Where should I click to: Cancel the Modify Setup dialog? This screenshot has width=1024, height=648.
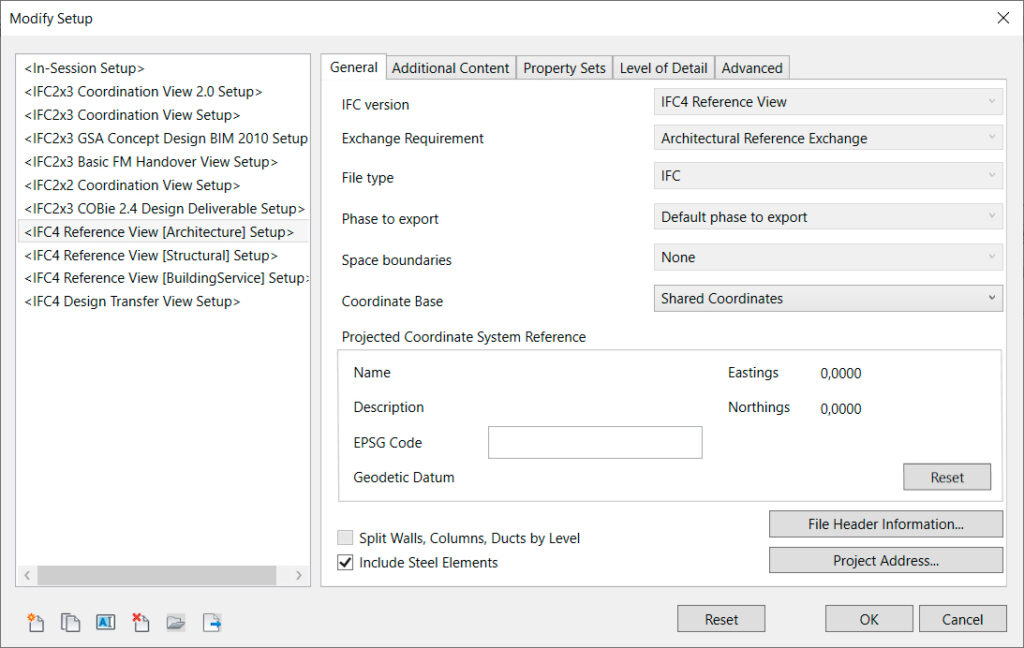[963, 619]
